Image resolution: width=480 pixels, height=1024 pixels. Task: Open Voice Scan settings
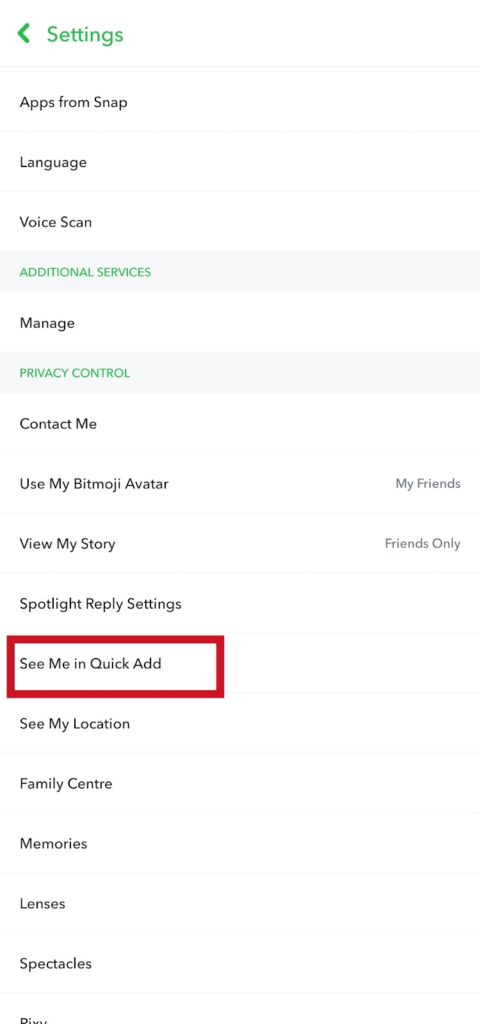[x=240, y=222]
